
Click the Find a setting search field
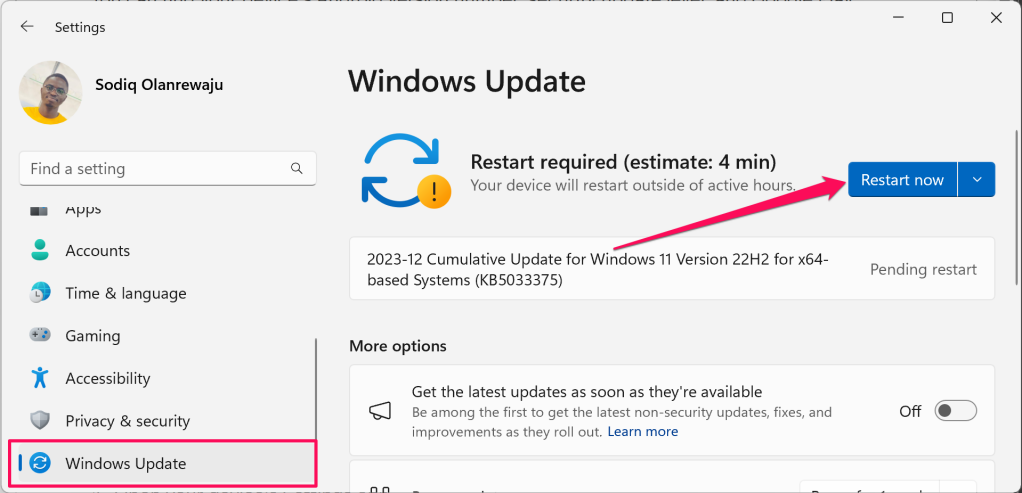click(x=155, y=169)
